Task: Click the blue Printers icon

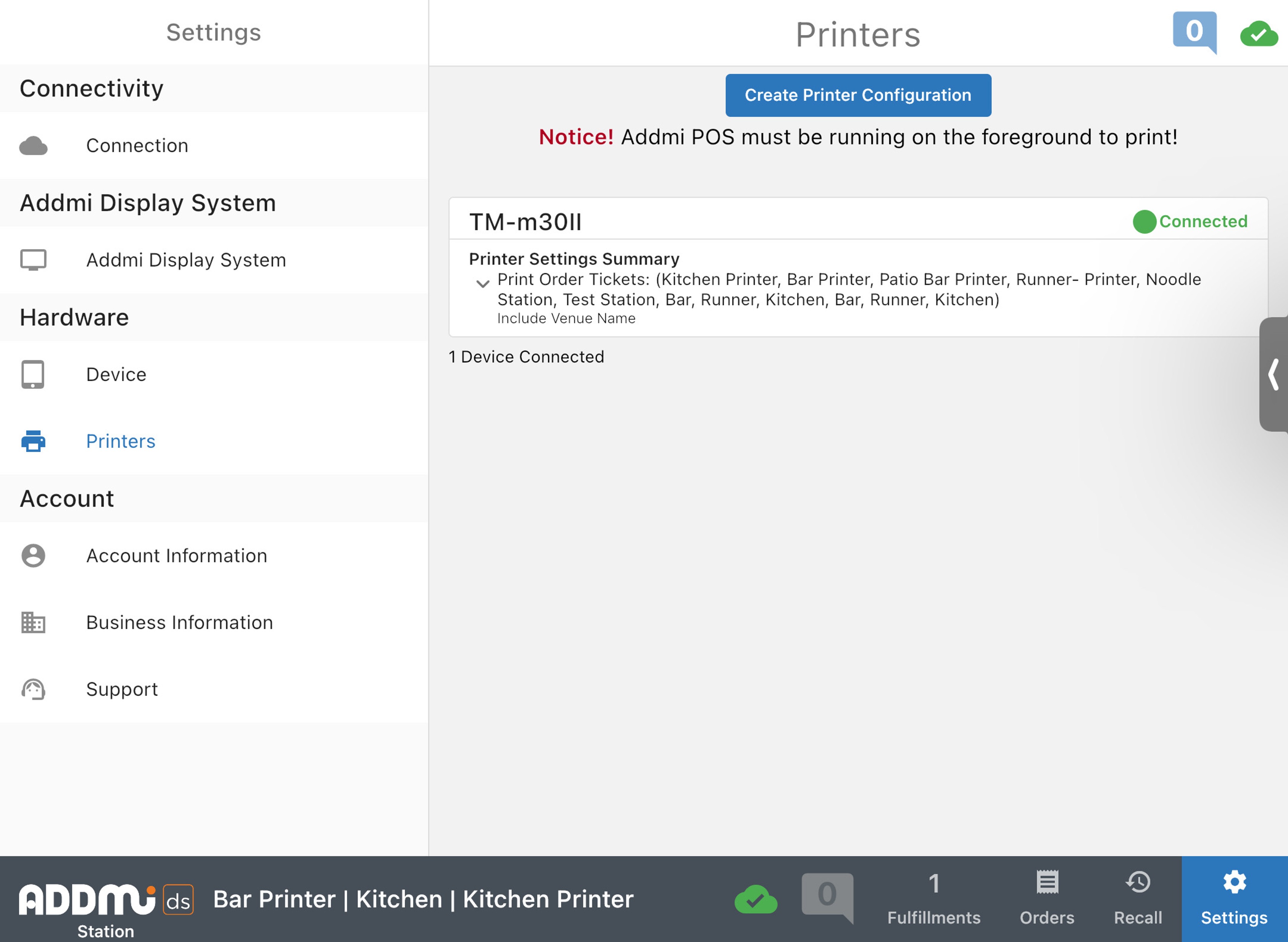Action: (33, 441)
